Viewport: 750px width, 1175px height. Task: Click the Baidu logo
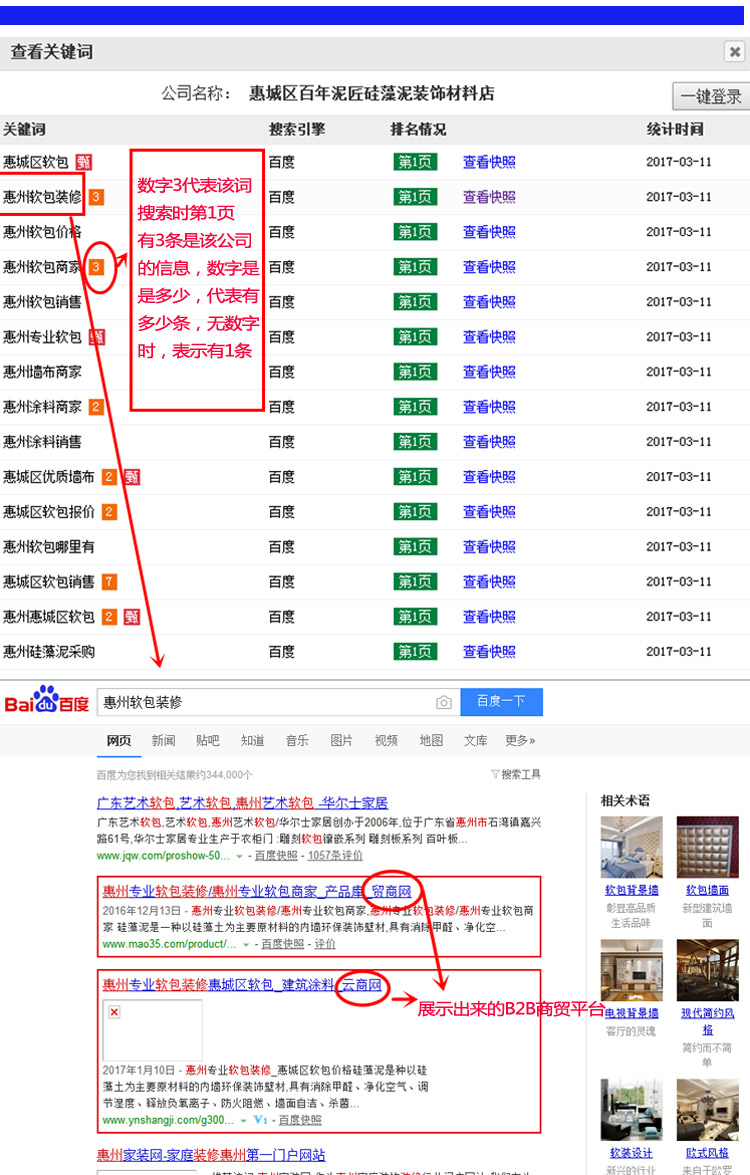coord(46,700)
